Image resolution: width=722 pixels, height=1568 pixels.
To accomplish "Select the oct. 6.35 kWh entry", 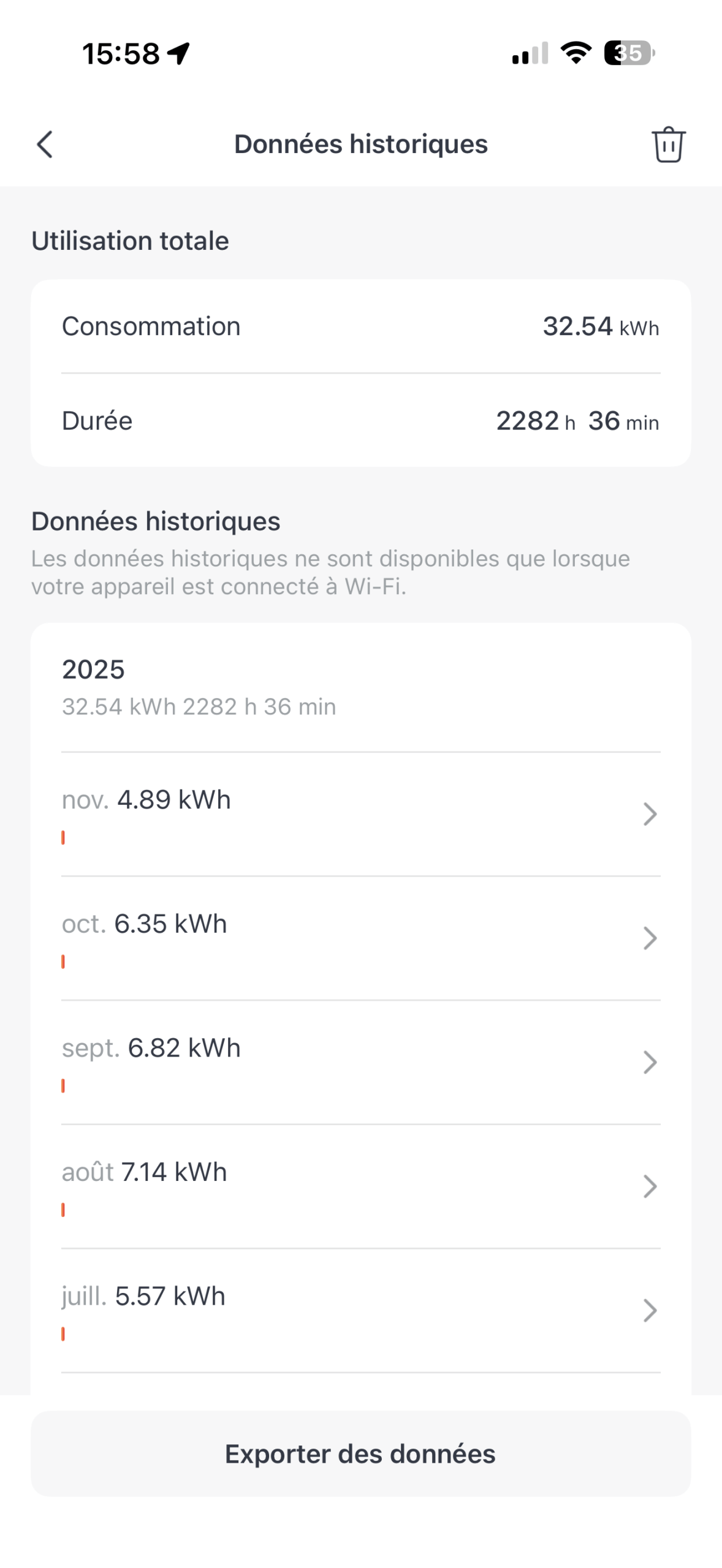I will (306, 938).
